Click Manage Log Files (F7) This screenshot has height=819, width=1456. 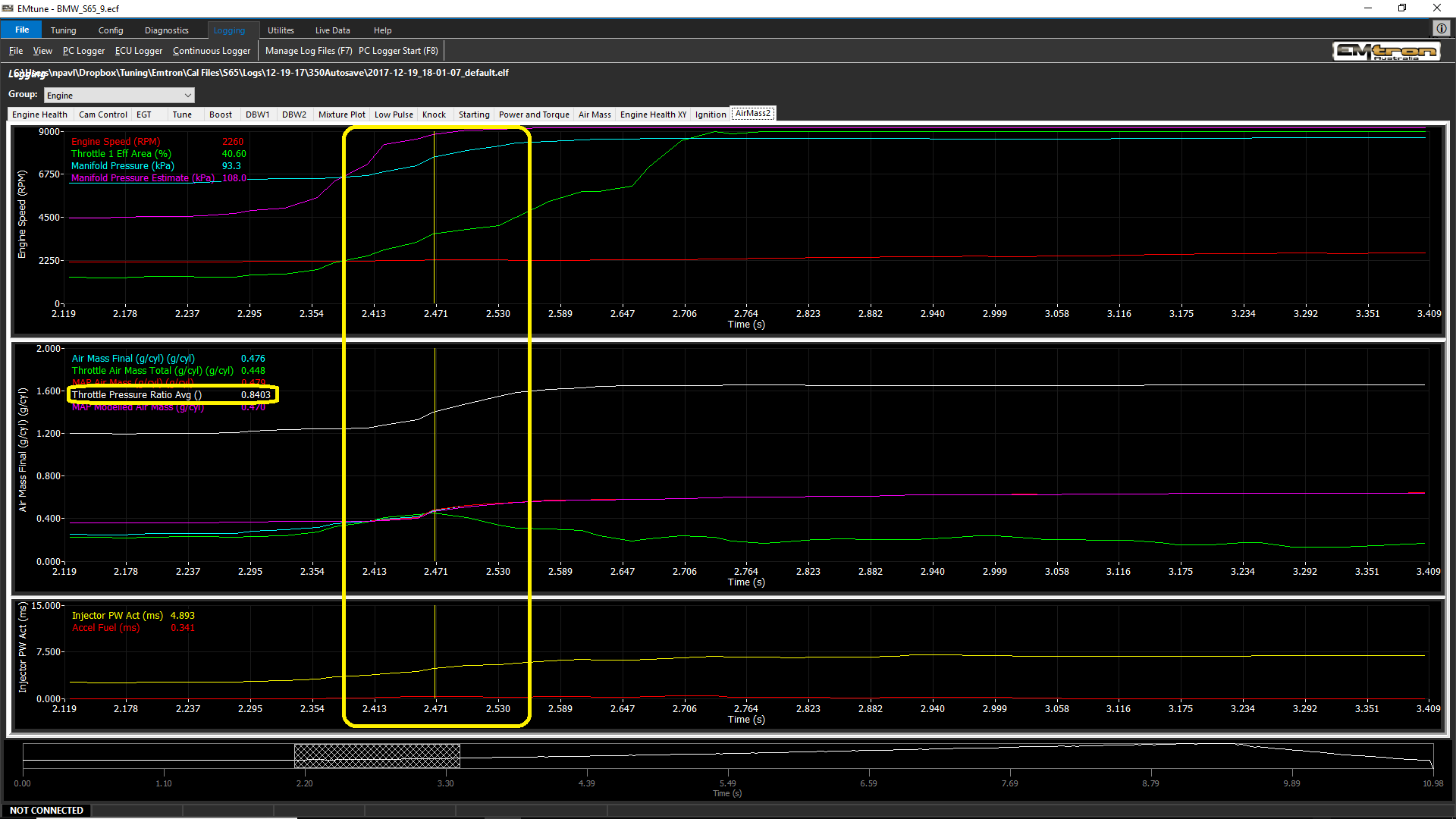coord(309,51)
